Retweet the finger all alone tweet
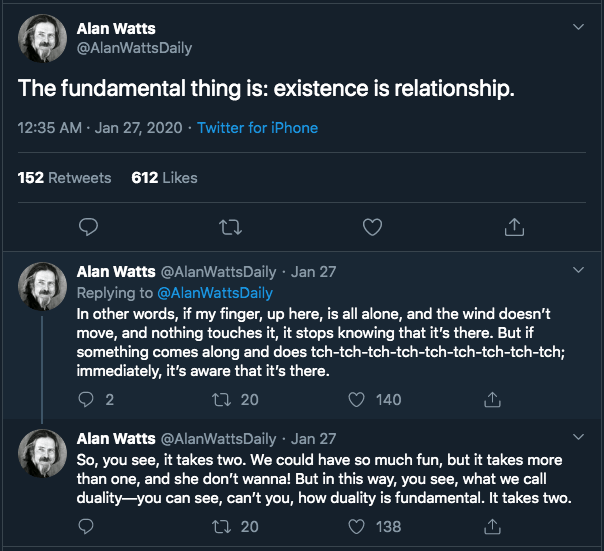 point(222,399)
